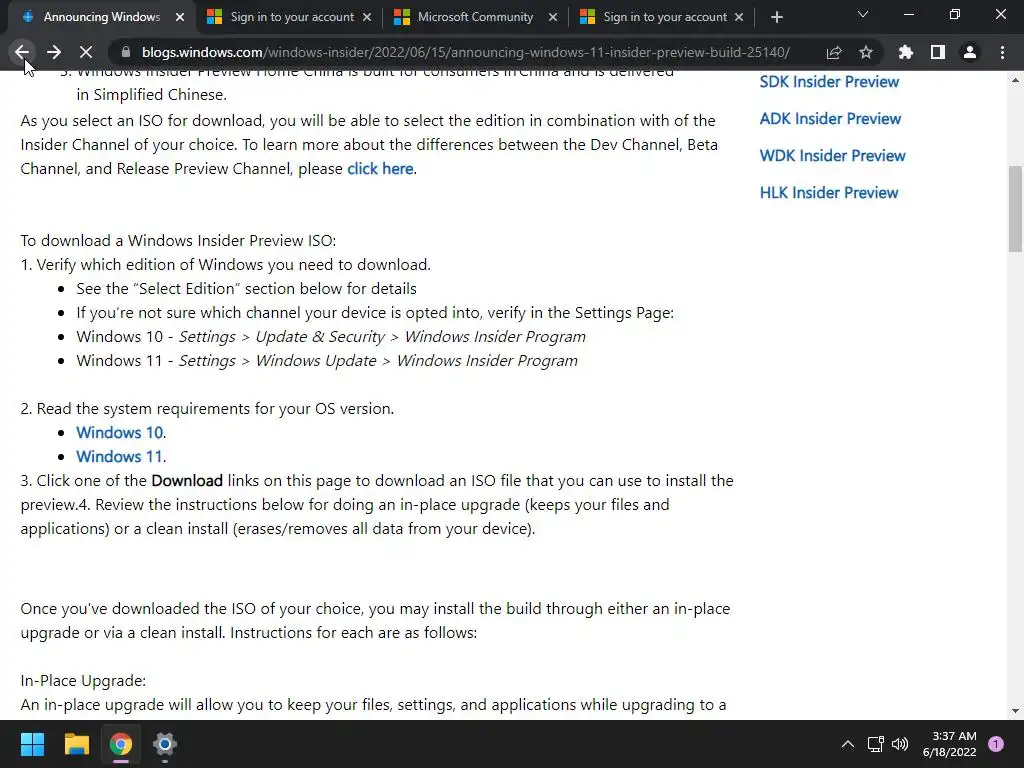The image size is (1024, 768).
Task: Open File Explorer from the taskbar
Action: (76, 744)
